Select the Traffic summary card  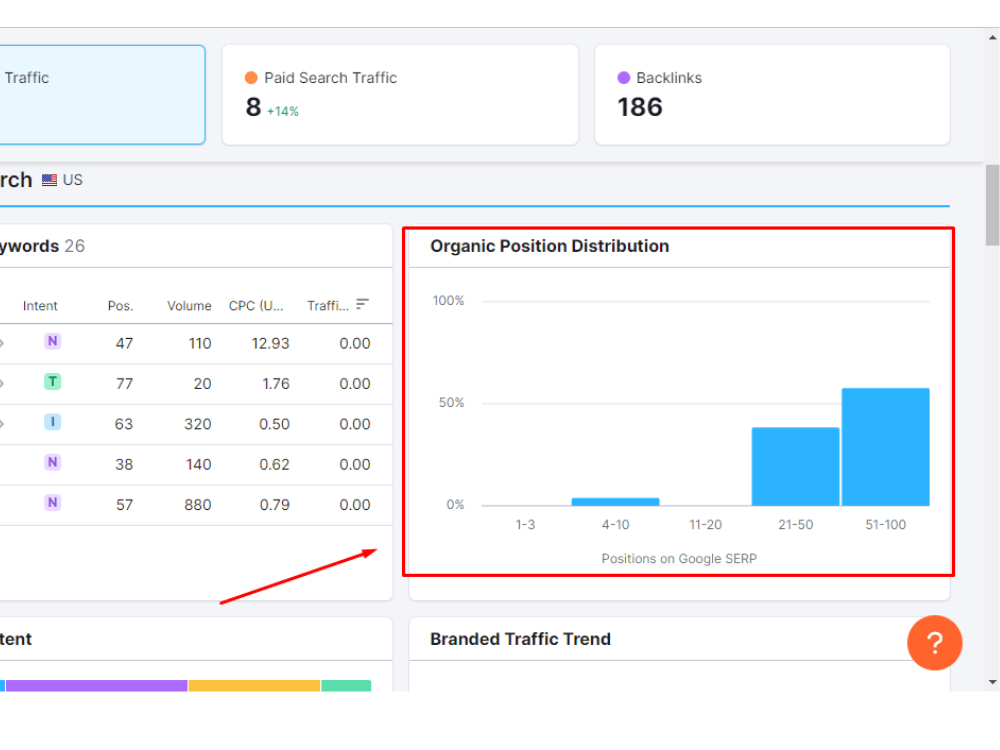pyautogui.click(x=102, y=94)
